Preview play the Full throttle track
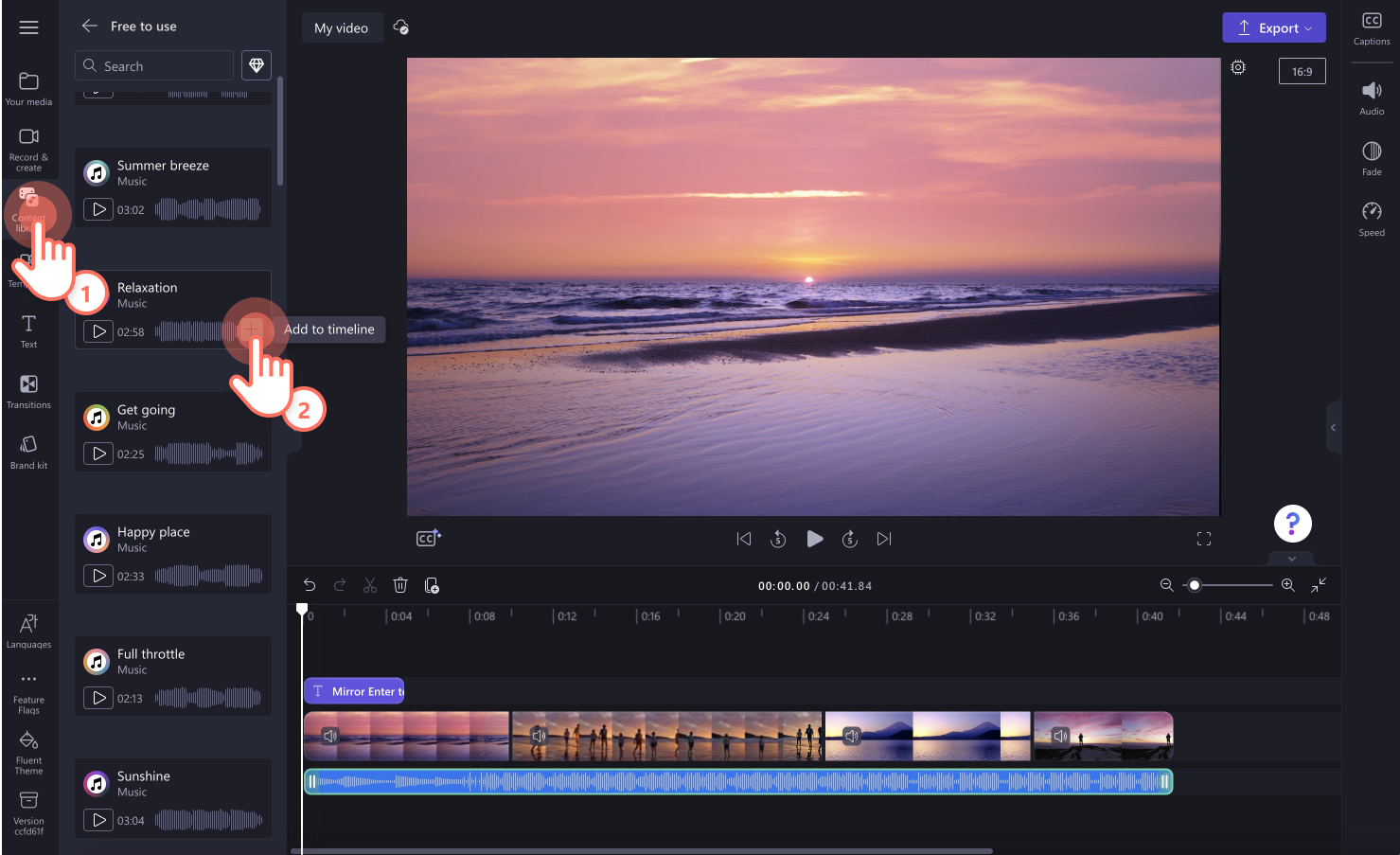The height and width of the screenshot is (855, 1400). (x=98, y=698)
